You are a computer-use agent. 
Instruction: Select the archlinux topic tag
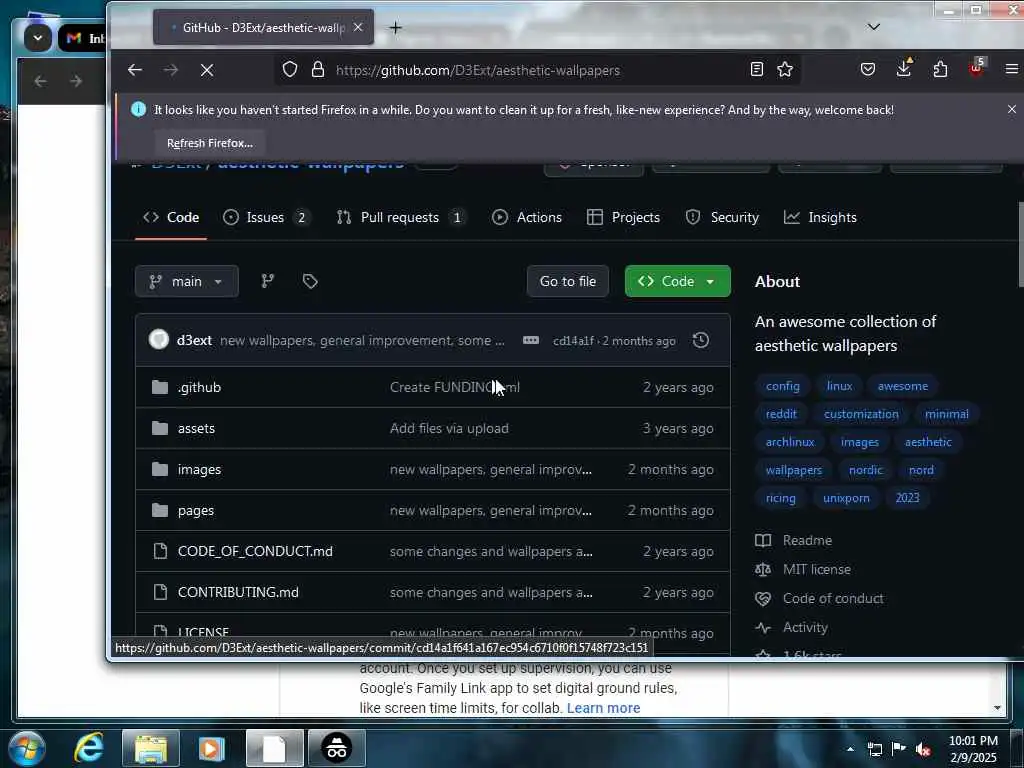point(790,442)
